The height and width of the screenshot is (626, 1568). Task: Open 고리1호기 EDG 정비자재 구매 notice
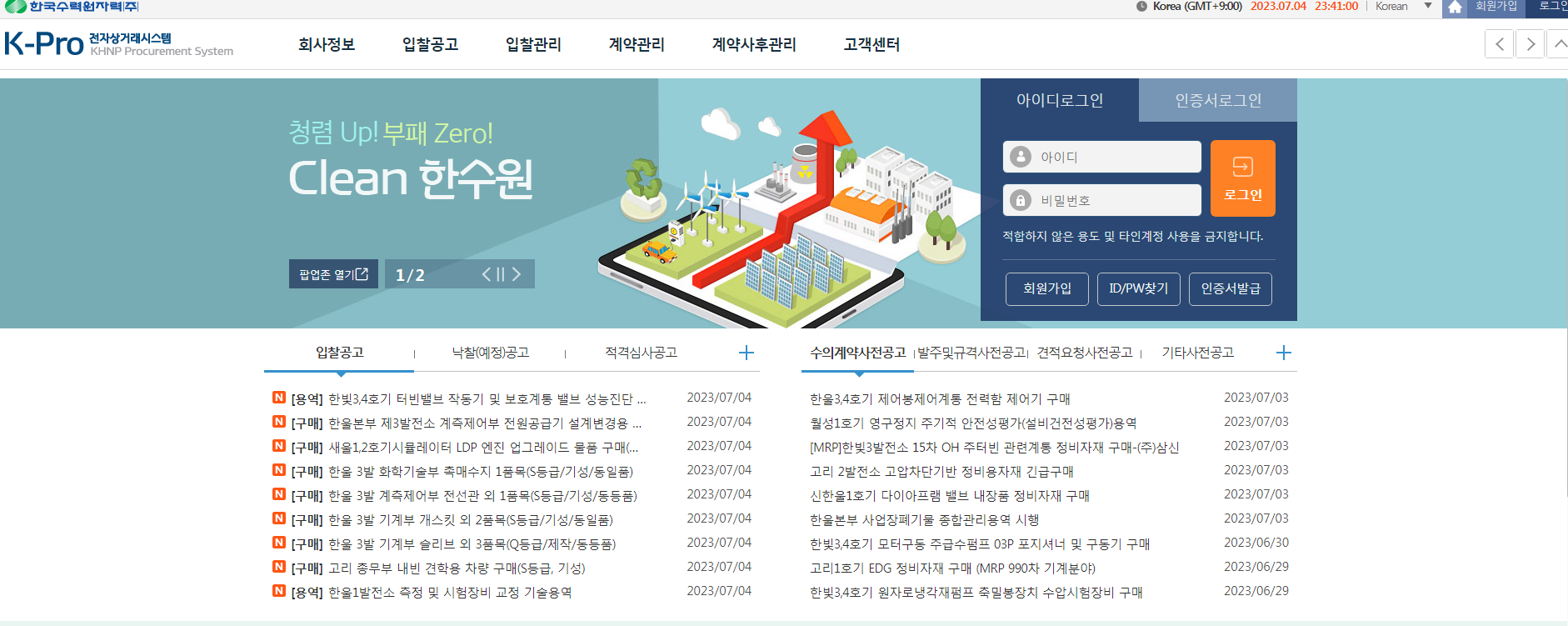pyautogui.click(x=952, y=568)
